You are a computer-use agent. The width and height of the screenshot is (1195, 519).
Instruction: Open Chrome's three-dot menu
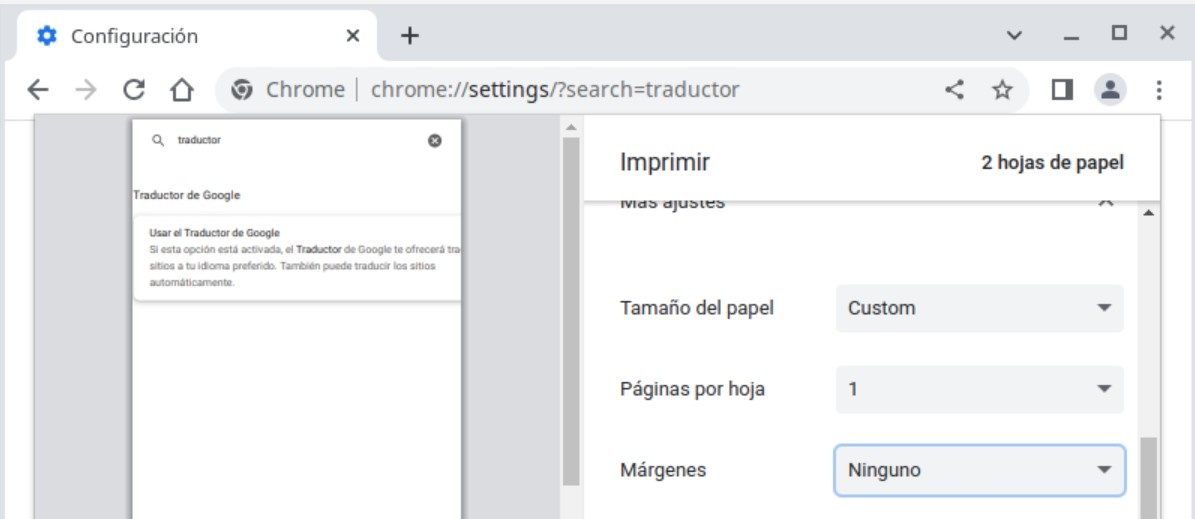click(1158, 90)
